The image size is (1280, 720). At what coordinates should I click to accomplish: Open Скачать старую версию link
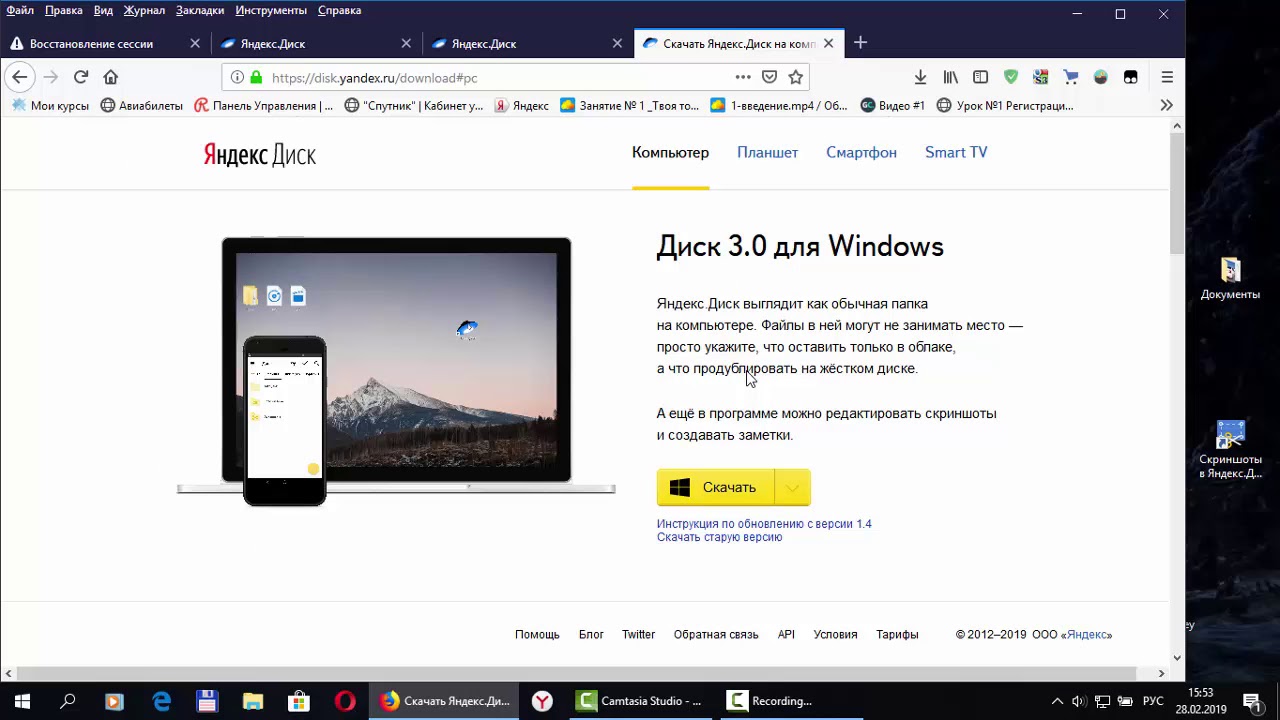coord(719,537)
